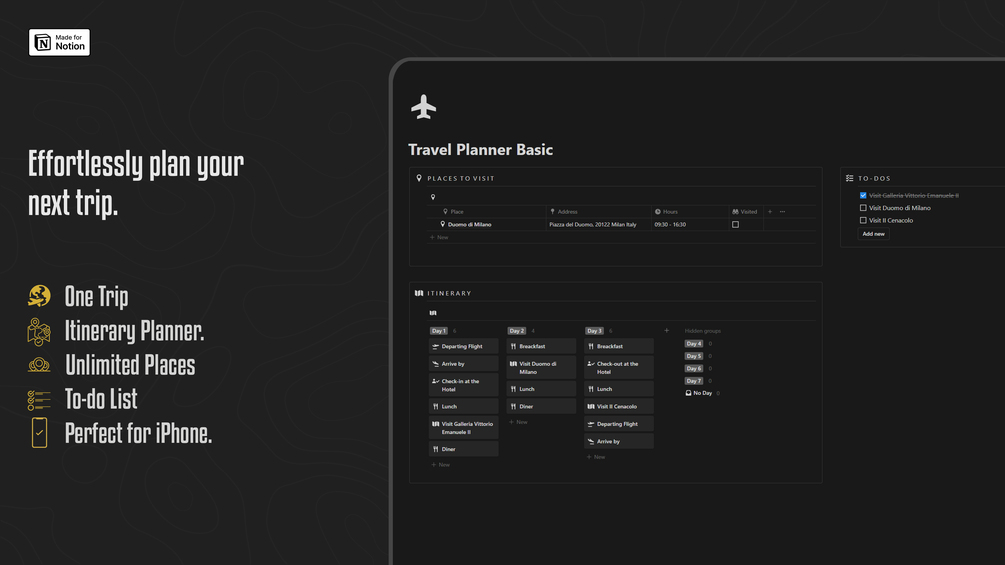Open Day 1 Lunch card
Image resolution: width=1005 pixels, height=565 pixels.
[463, 407]
